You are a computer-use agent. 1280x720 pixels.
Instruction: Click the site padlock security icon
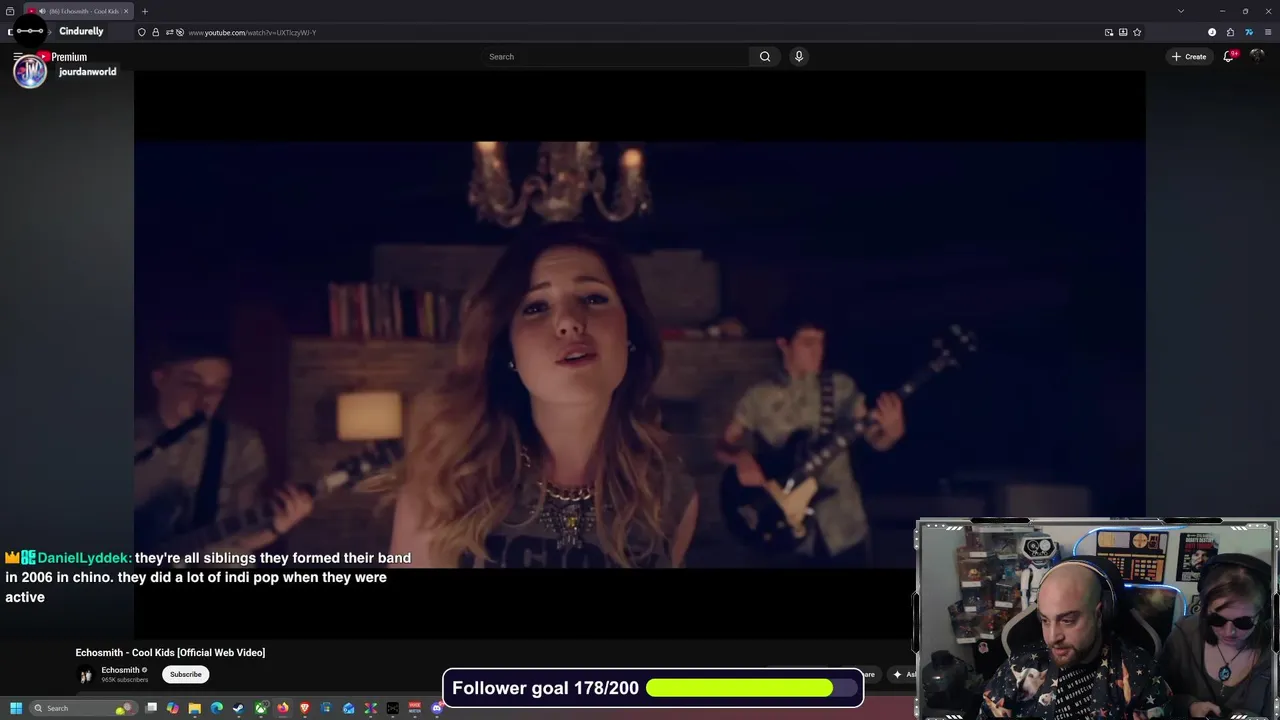(155, 32)
